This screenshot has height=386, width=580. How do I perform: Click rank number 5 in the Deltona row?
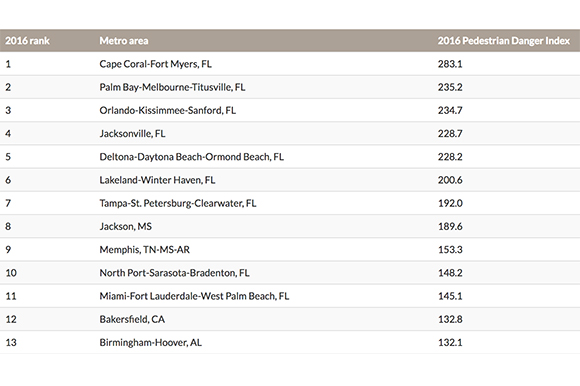[x=8, y=157]
